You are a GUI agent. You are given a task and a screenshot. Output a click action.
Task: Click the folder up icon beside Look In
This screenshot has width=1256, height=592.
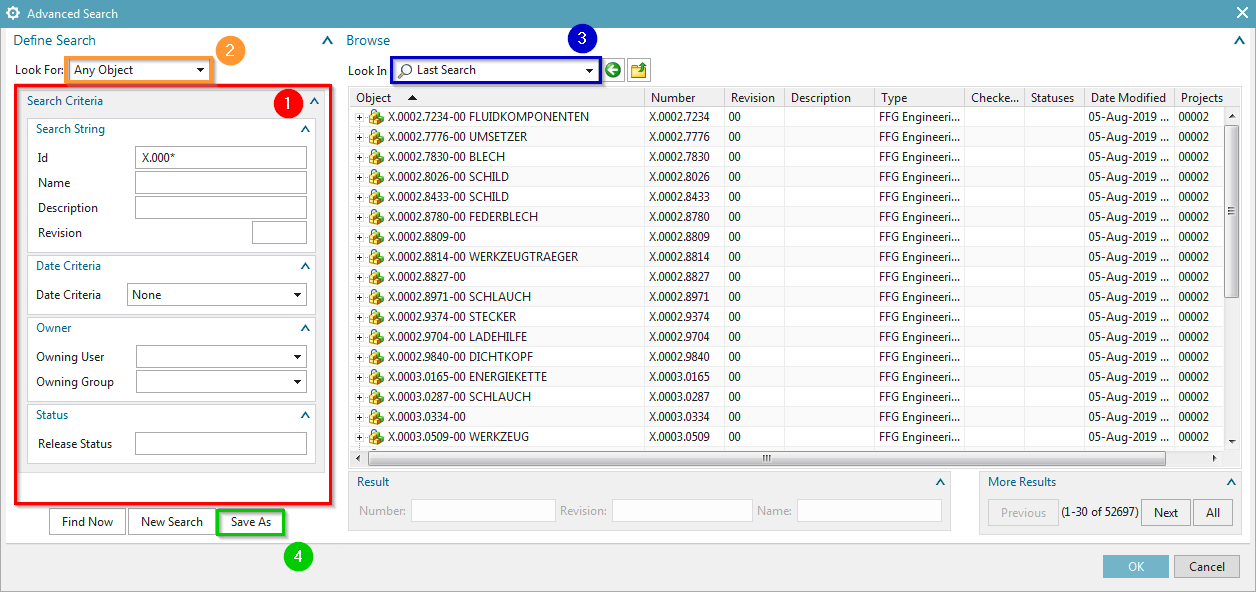click(x=638, y=70)
